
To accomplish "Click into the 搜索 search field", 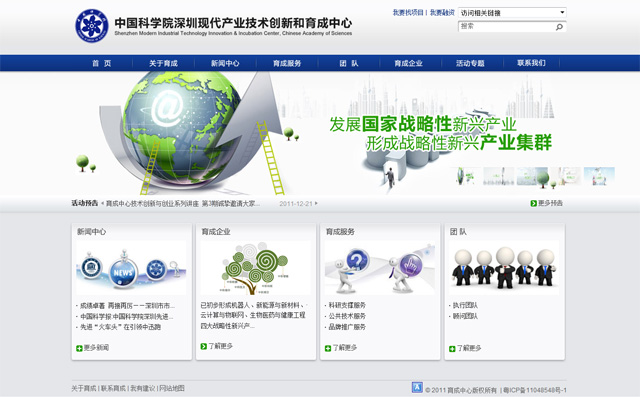I will pyautogui.click(x=507, y=27).
